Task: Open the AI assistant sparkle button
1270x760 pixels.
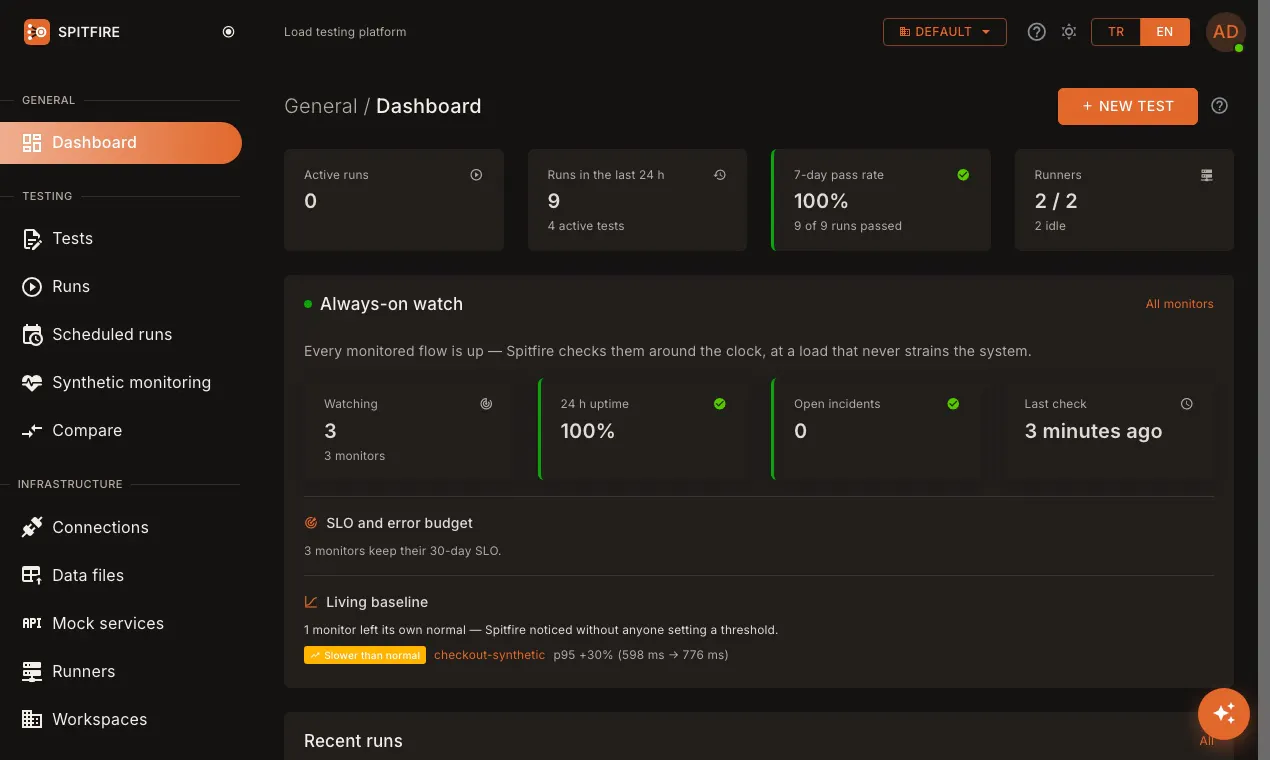Action: click(1224, 713)
